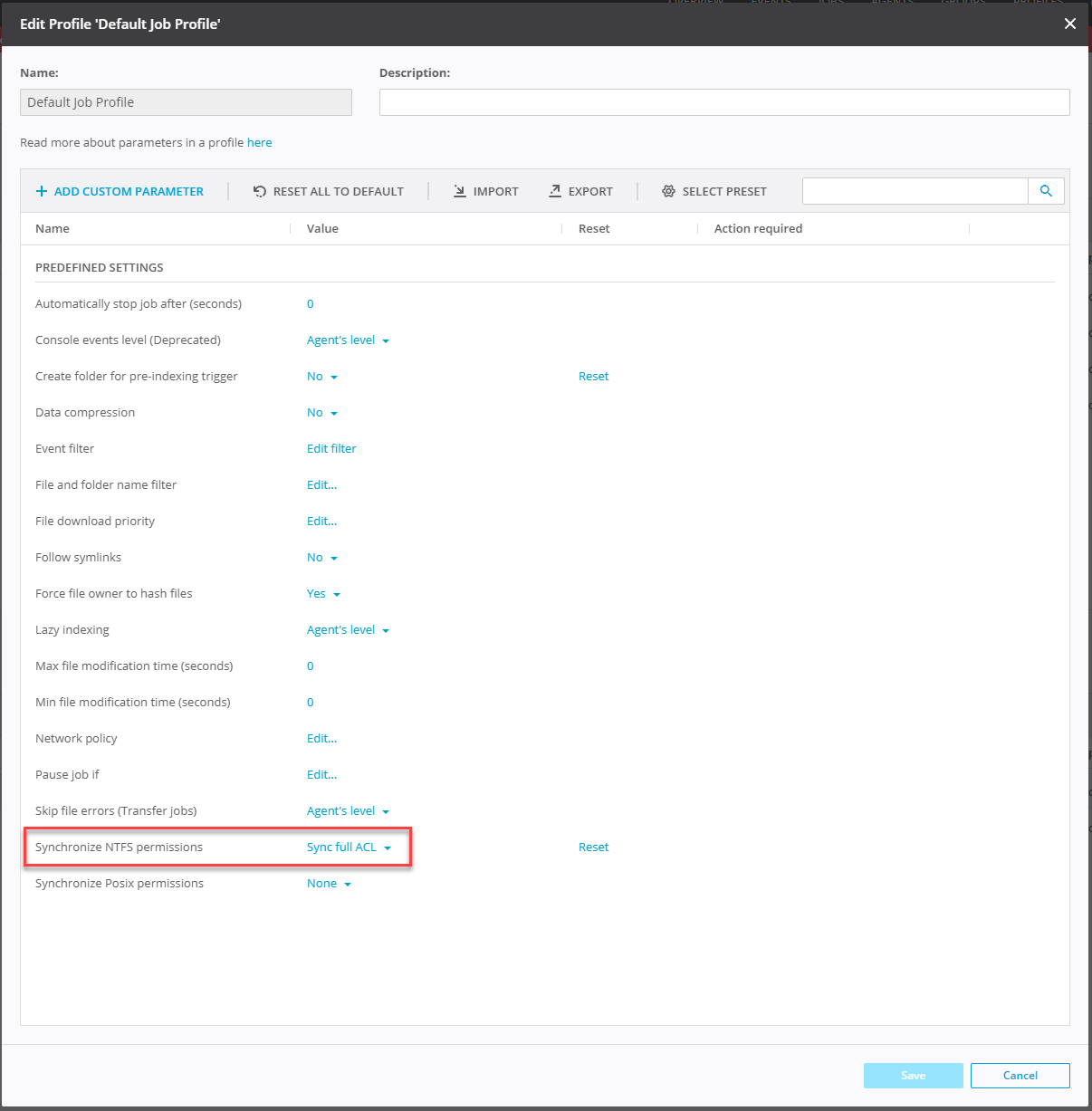Expand the Synchronize Posix permissions dropdown
Viewport: 1092px width, 1111px height.
click(x=329, y=884)
